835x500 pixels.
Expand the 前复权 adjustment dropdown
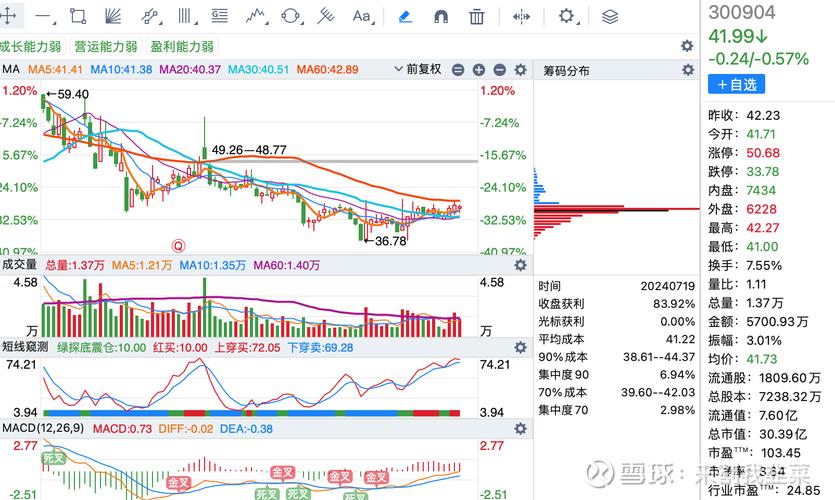click(419, 69)
